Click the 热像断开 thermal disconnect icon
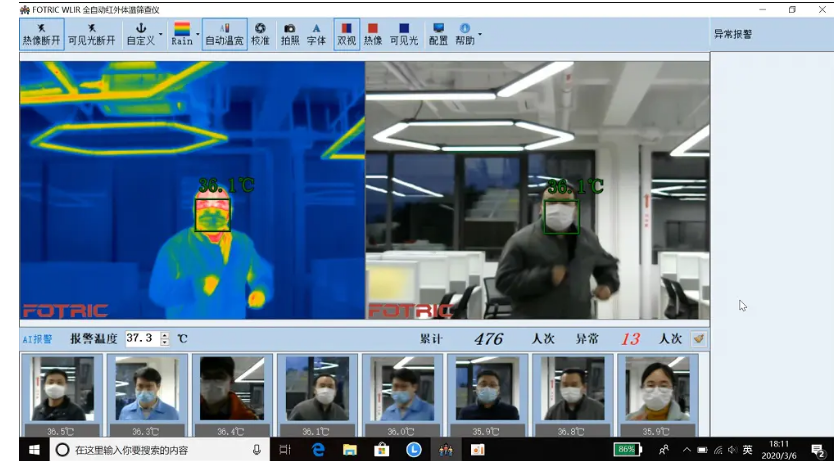The height and width of the screenshot is (461, 834). [42, 33]
